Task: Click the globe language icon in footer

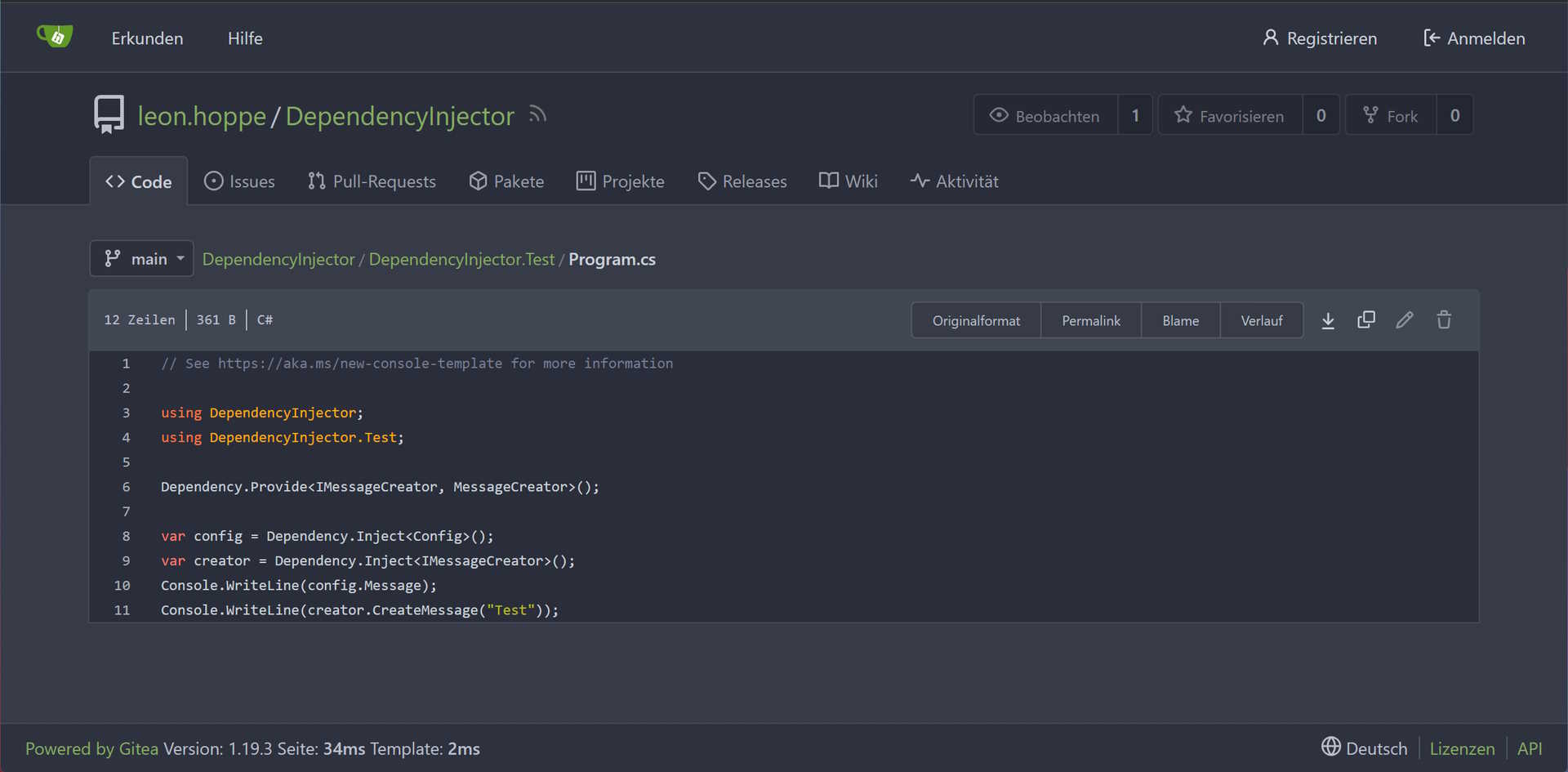Action: click(x=1331, y=747)
